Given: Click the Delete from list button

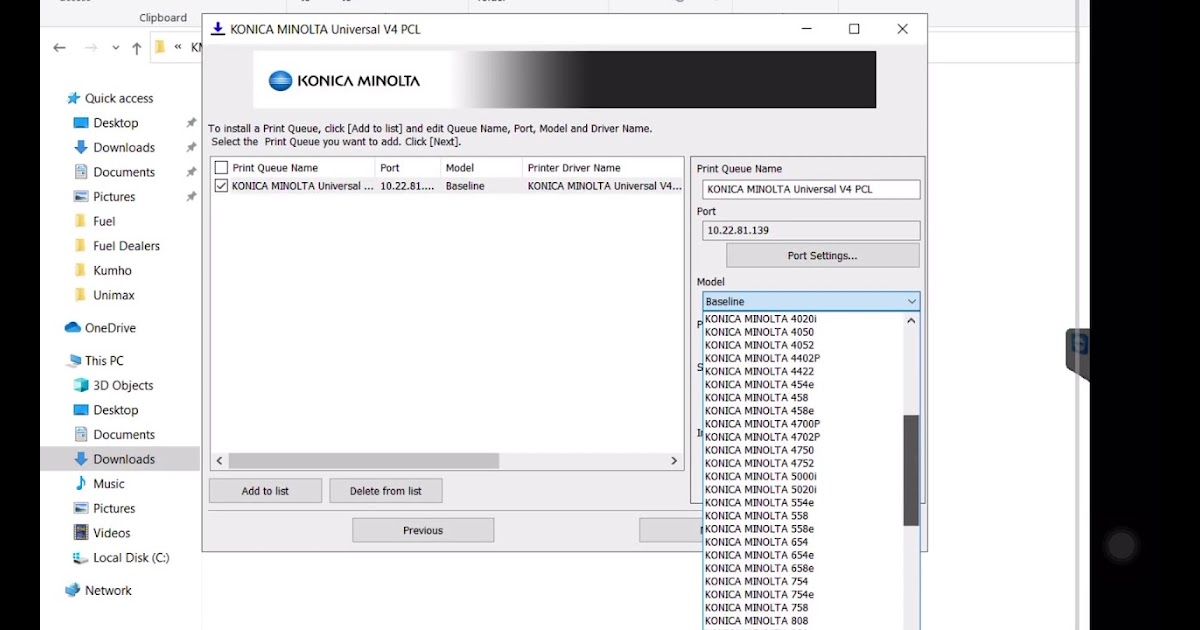Looking at the screenshot, I should click(x=386, y=491).
